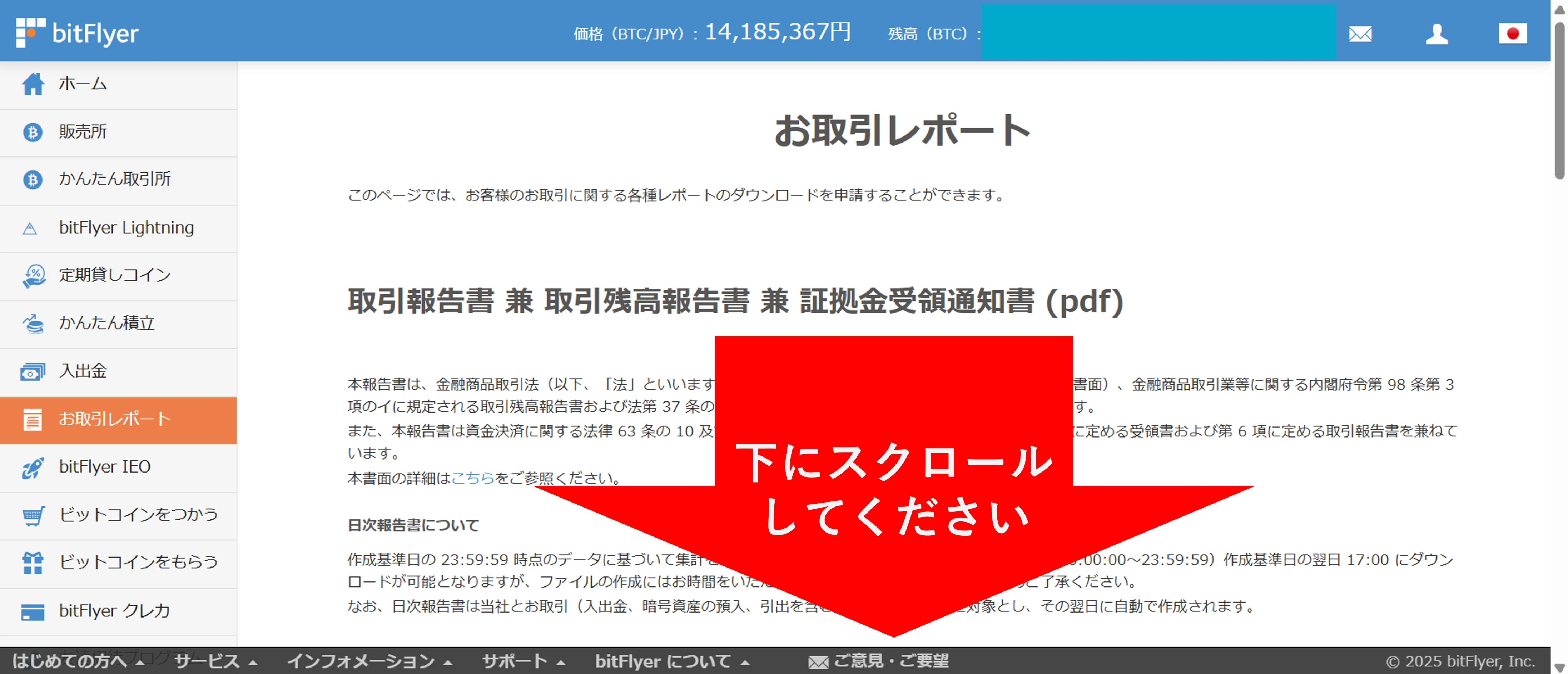Screen dimensions: 1568x674
Task: Open the ホーム sidebar icon
Action: (34, 85)
